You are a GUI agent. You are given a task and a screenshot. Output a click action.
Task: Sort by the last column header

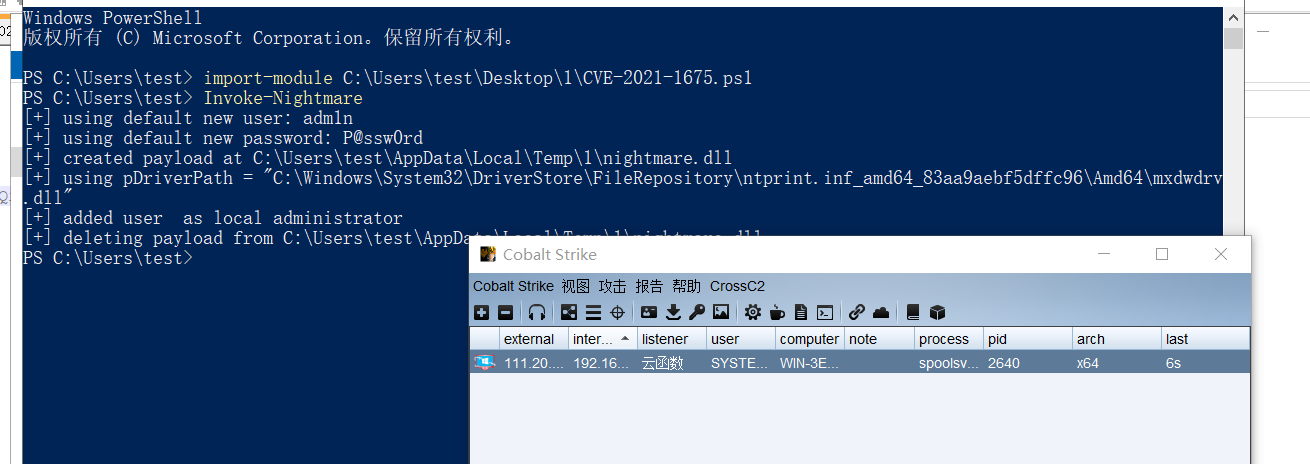(x=1205, y=339)
